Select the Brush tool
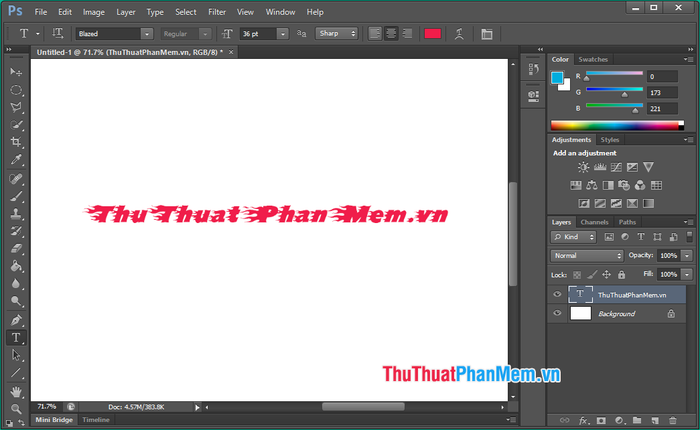The height and width of the screenshot is (430, 700). tap(16, 196)
